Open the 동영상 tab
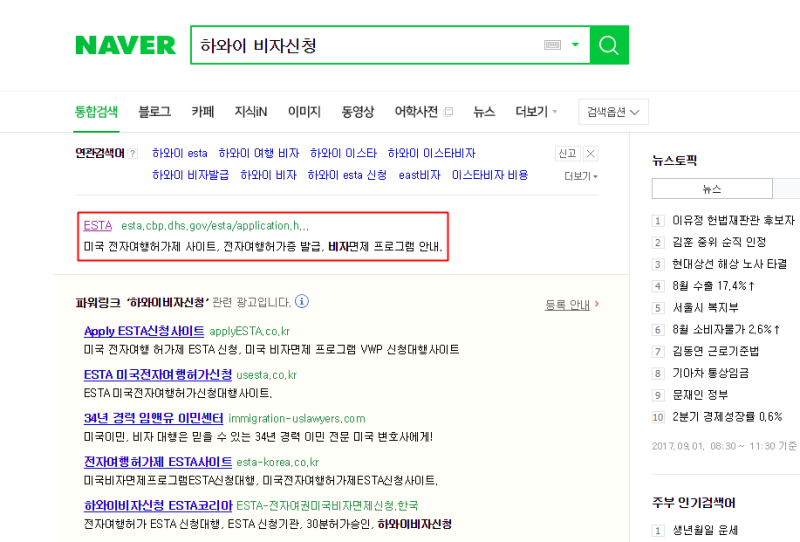This screenshot has height=542, width=800. pyautogui.click(x=358, y=111)
